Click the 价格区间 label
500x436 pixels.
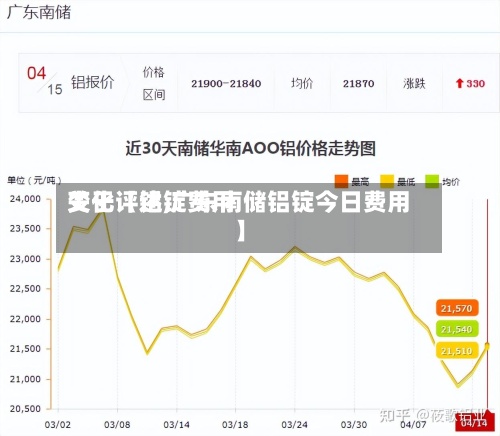(x=154, y=84)
